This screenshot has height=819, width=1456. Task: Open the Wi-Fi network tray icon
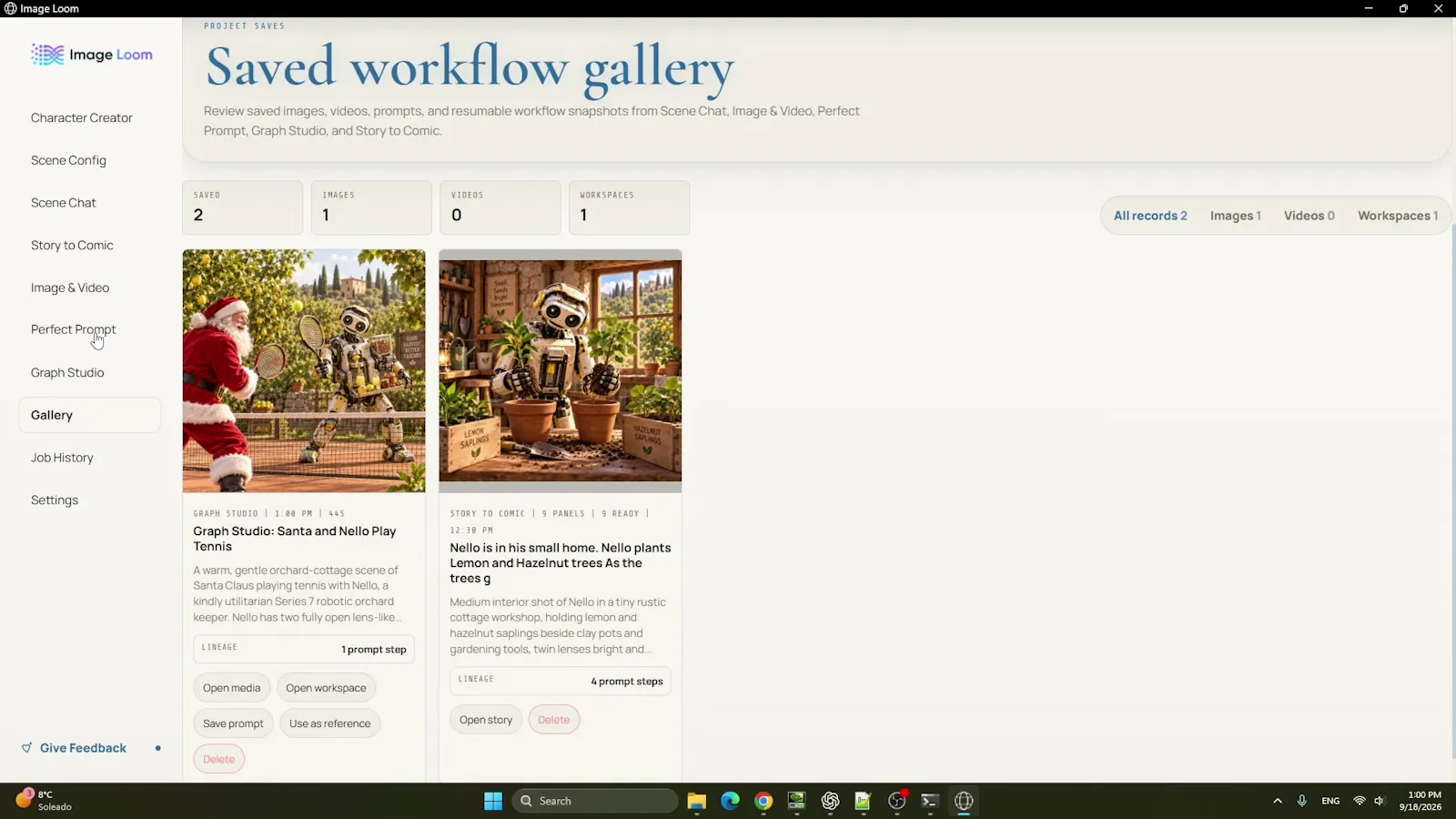click(1360, 801)
